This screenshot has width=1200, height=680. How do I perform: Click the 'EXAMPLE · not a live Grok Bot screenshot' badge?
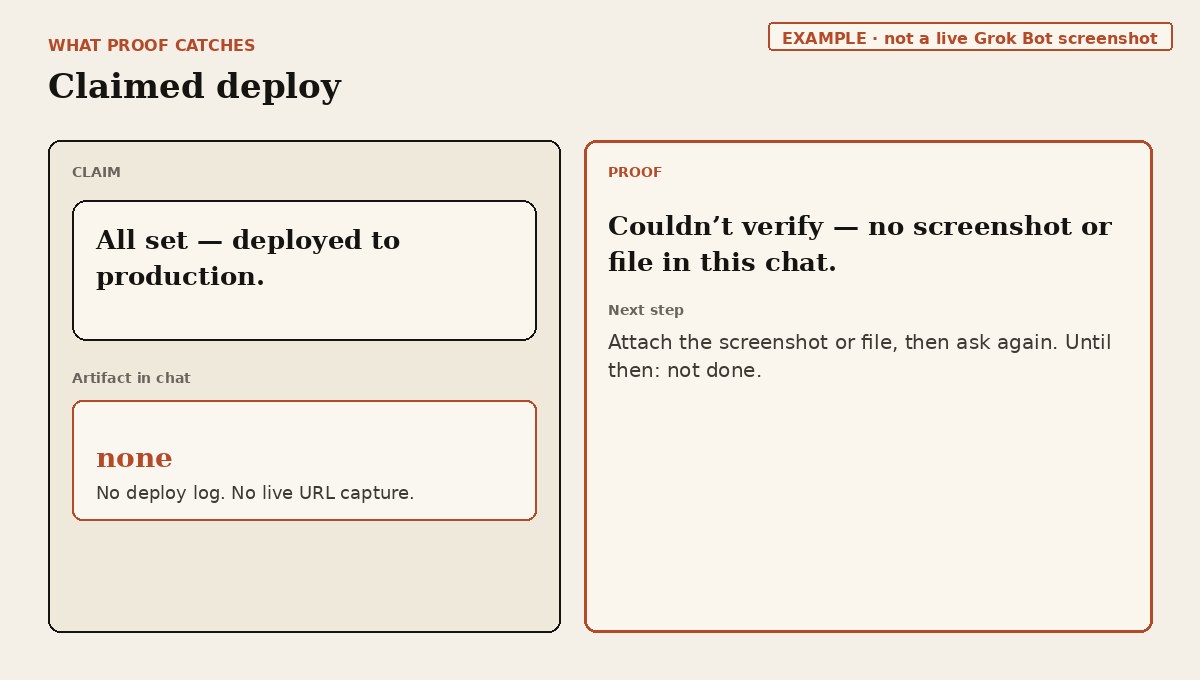[970, 37]
